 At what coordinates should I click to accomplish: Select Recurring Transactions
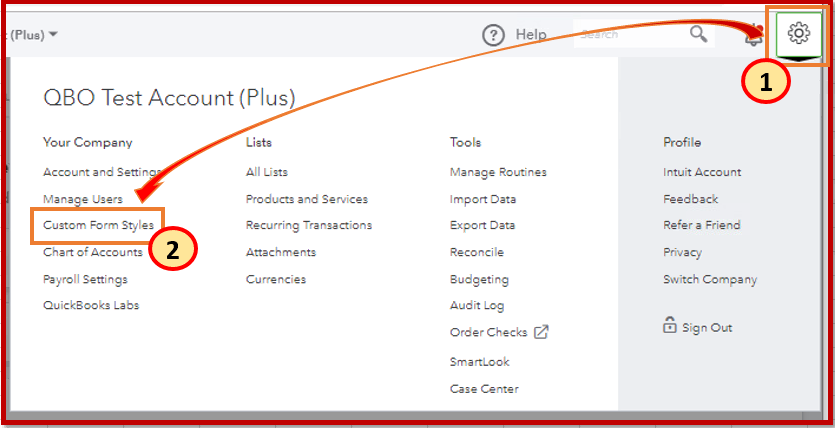pos(308,226)
